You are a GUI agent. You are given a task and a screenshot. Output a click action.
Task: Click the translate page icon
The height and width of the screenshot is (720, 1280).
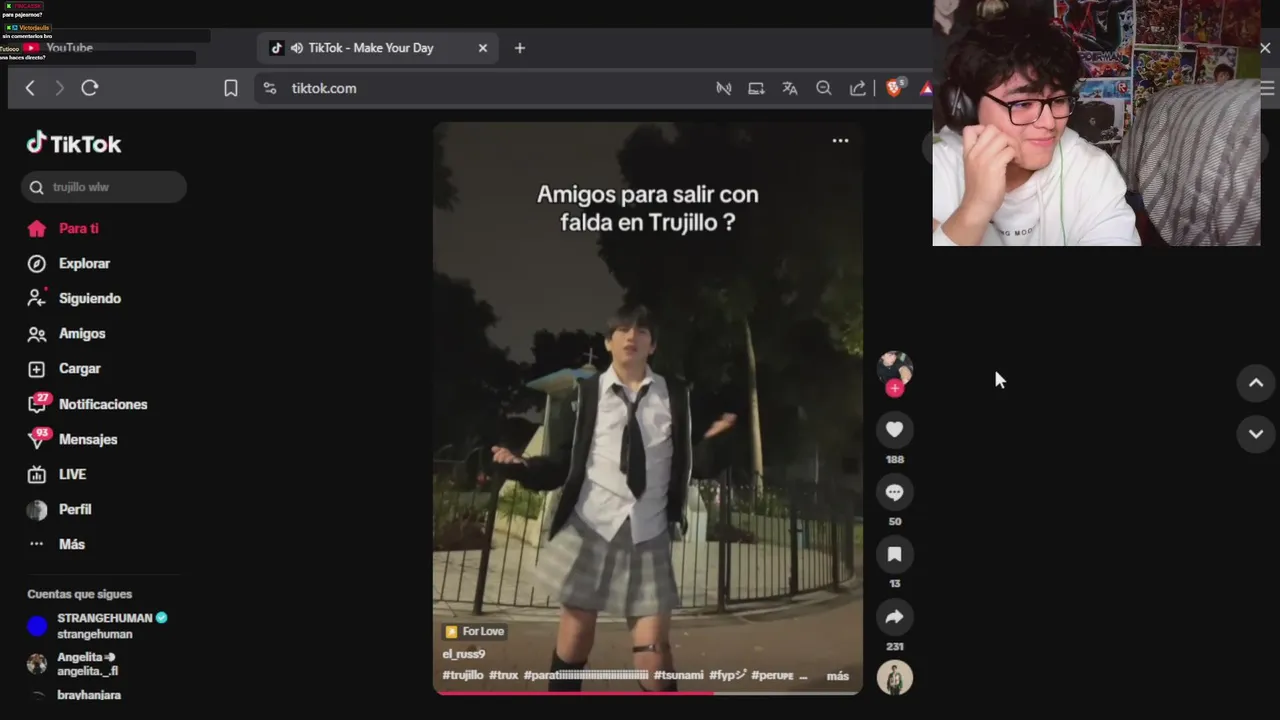790,88
